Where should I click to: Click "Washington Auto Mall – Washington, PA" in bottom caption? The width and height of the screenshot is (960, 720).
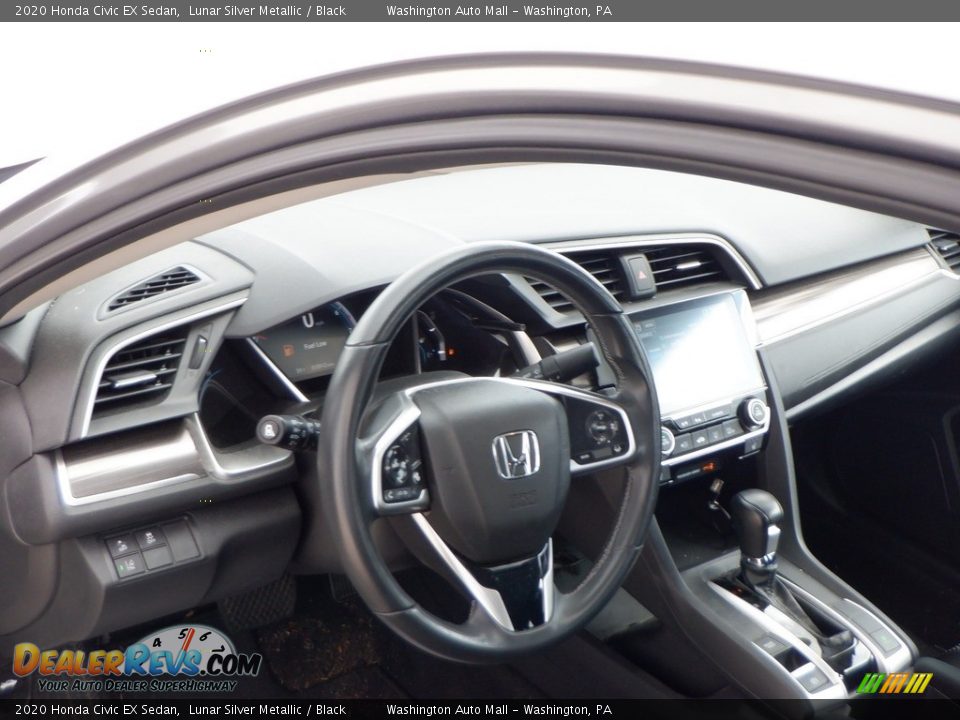(x=499, y=710)
